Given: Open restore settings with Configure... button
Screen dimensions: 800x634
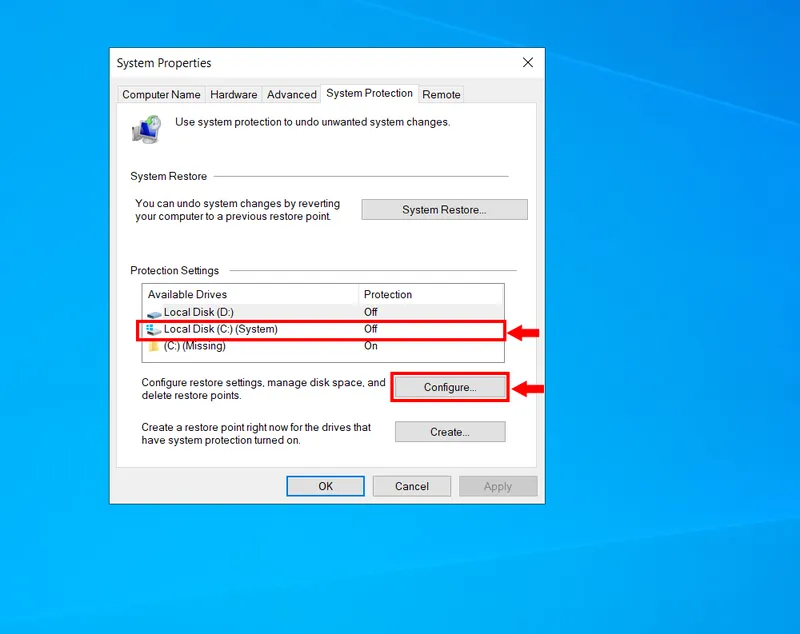Looking at the screenshot, I should point(450,387).
